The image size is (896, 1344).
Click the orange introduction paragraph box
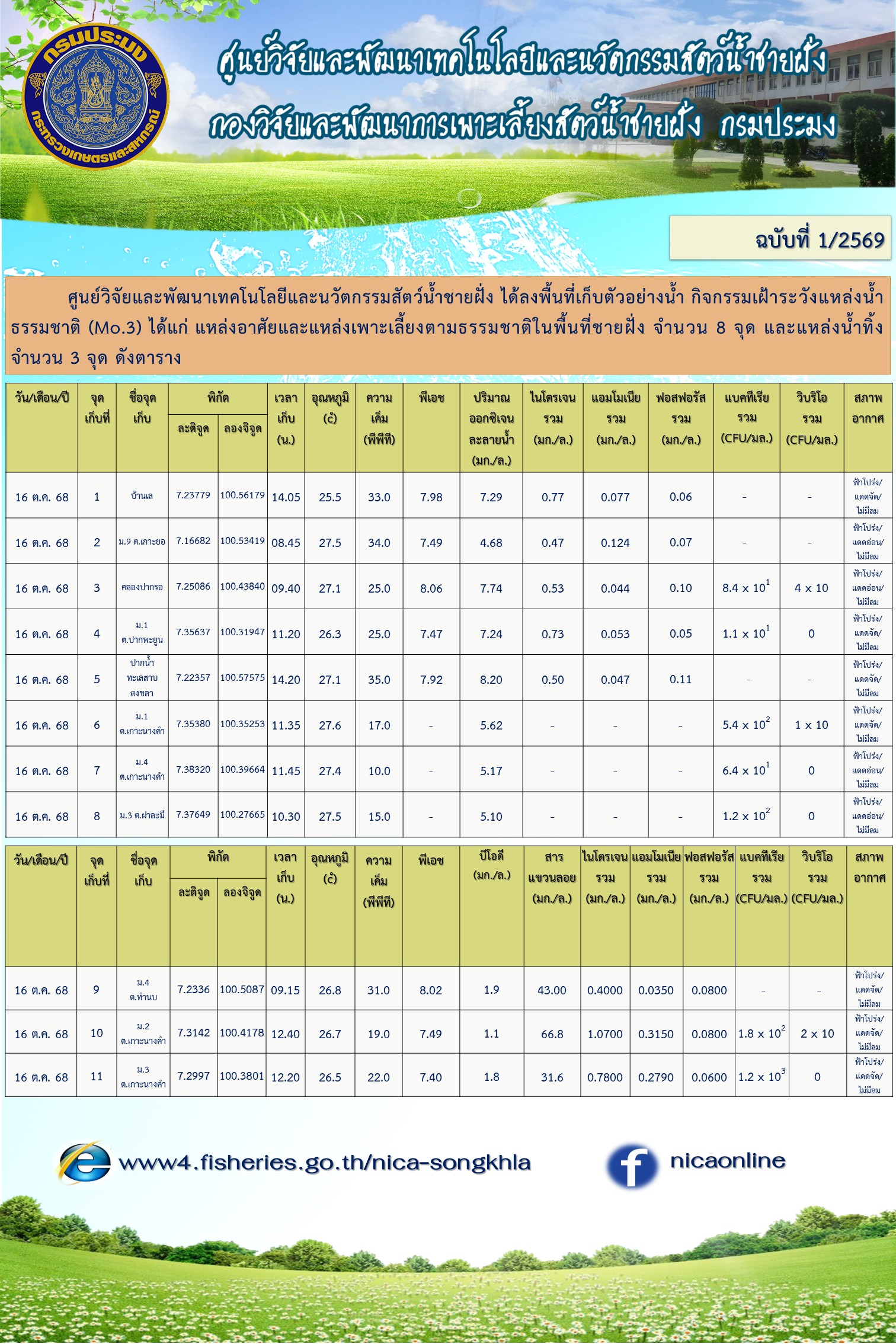[x=448, y=326]
